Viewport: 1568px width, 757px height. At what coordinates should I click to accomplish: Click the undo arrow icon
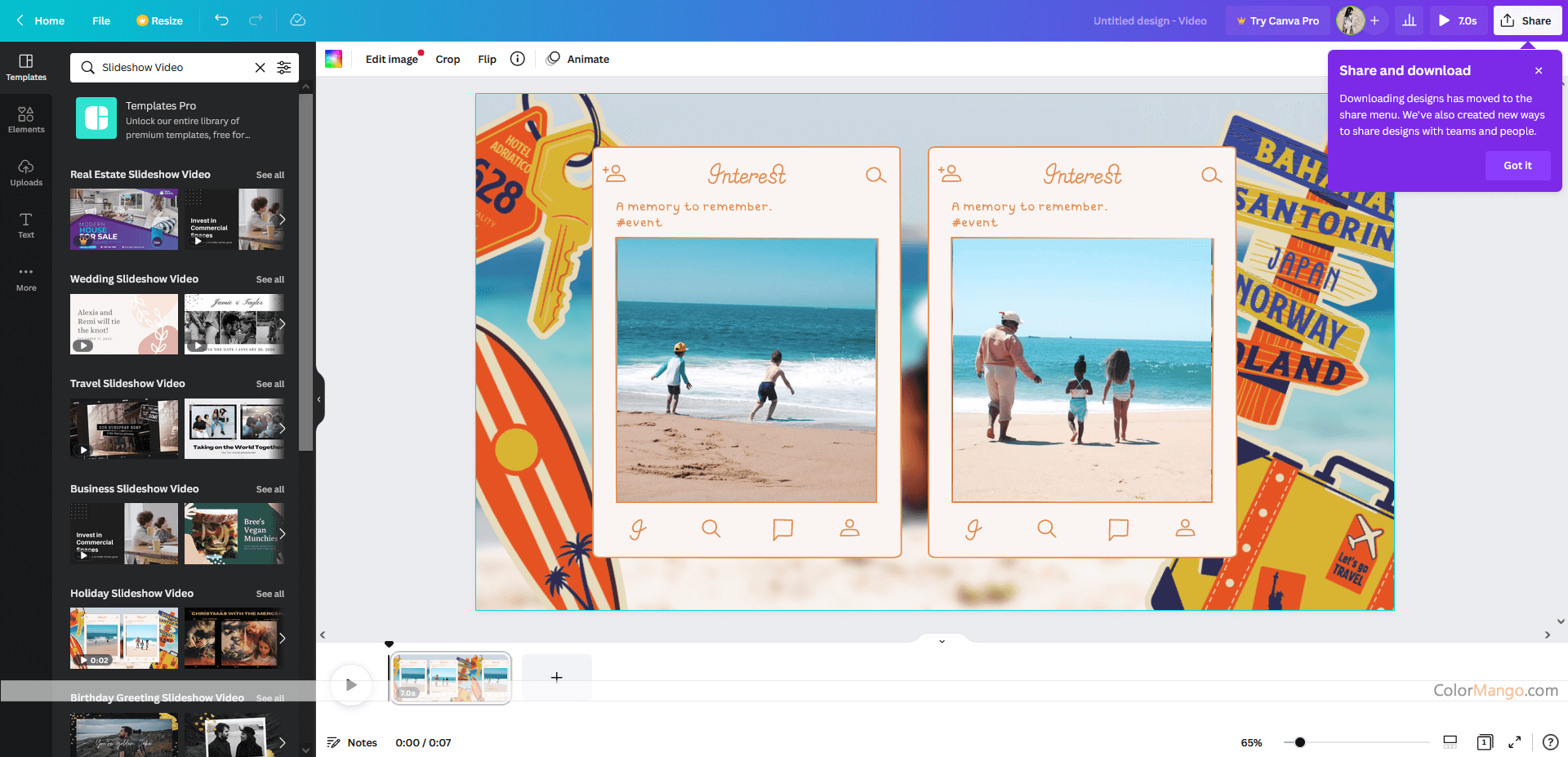pyautogui.click(x=221, y=20)
